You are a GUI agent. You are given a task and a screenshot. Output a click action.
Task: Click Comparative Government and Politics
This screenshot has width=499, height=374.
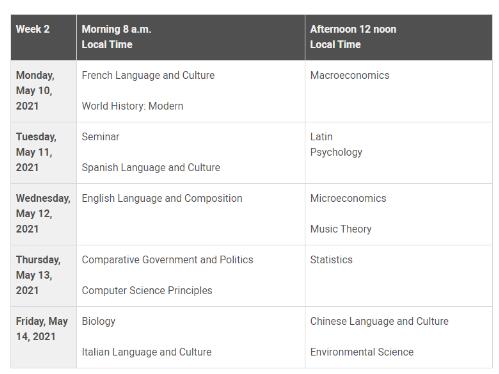pyautogui.click(x=167, y=260)
